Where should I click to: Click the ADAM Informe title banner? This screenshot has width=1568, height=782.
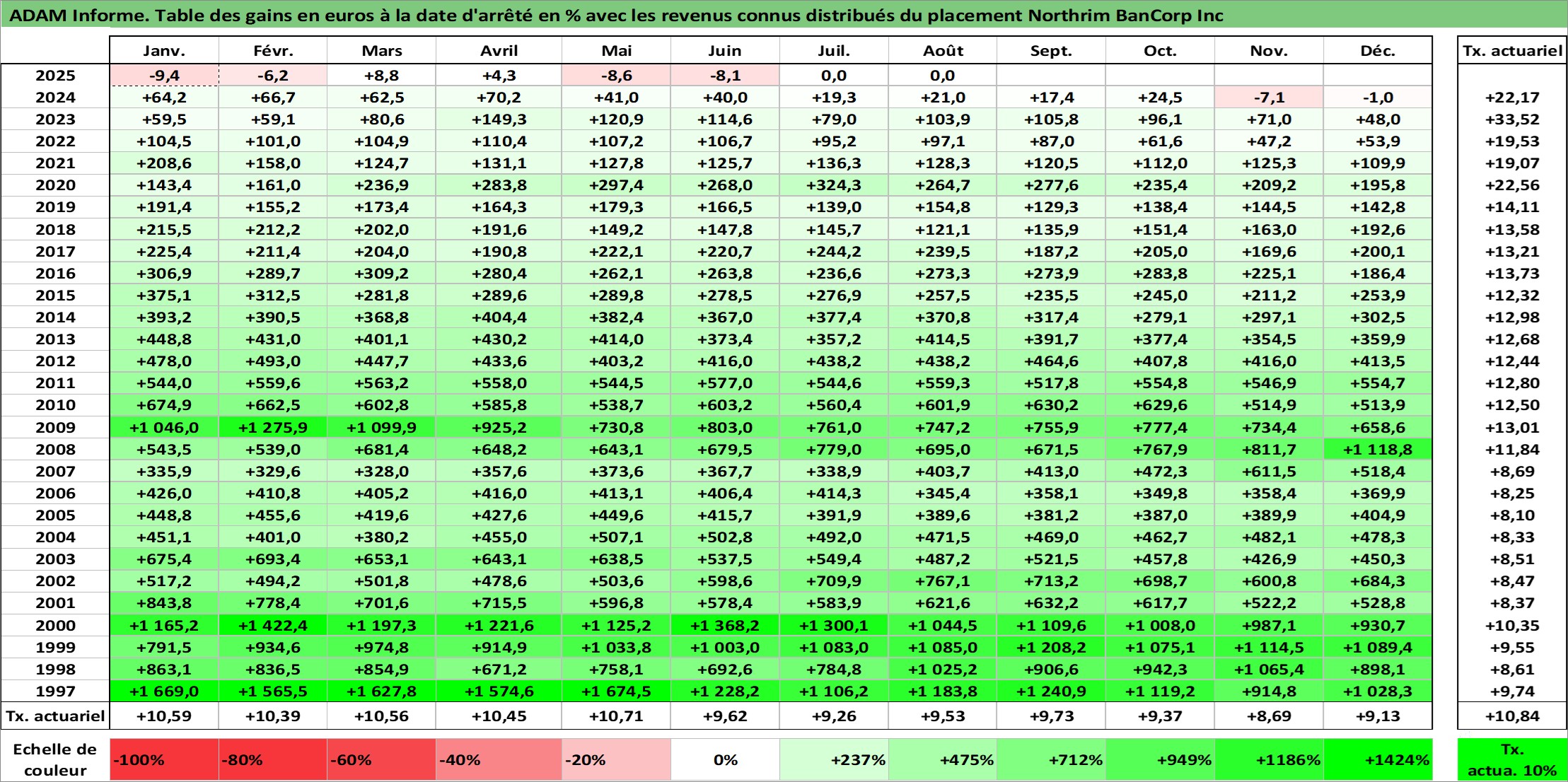click(x=784, y=15)
